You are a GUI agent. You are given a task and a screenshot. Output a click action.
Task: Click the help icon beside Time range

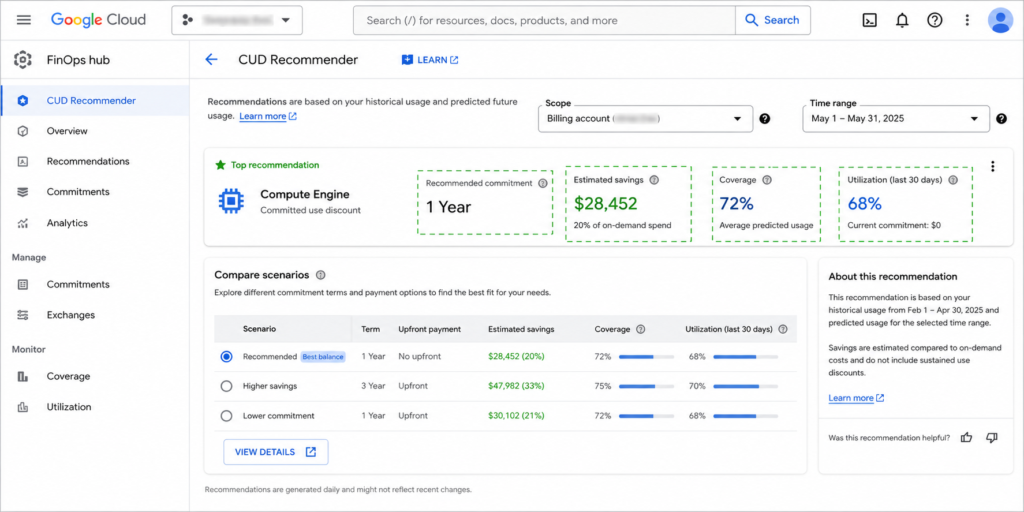(x=1002, y=119)
